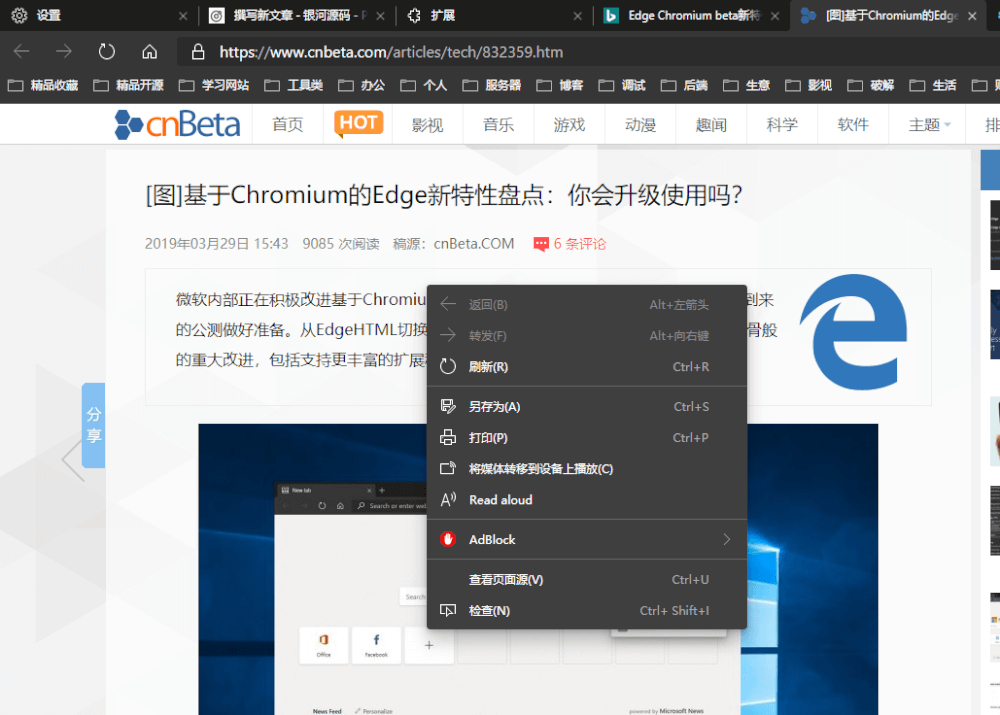The image size is (1000, 715).
Task: Open the 精品收藏 bookmark folder
Action: click(43, 85)
